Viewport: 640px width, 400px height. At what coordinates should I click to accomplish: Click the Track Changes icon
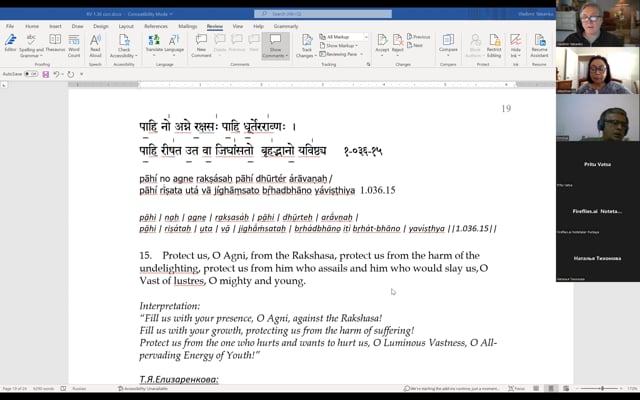tap(307, 41)
